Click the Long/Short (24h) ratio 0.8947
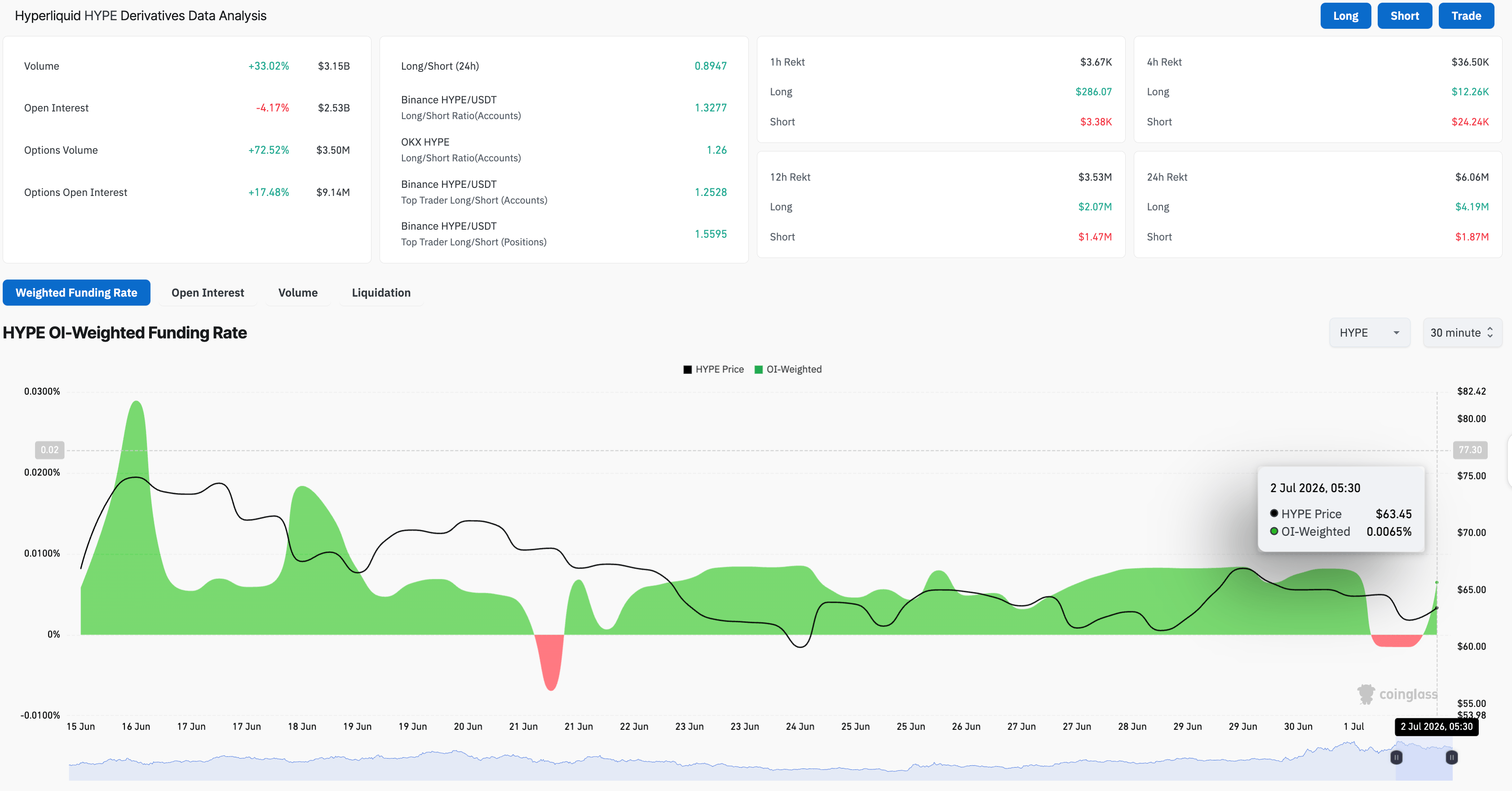 (710, 66)
